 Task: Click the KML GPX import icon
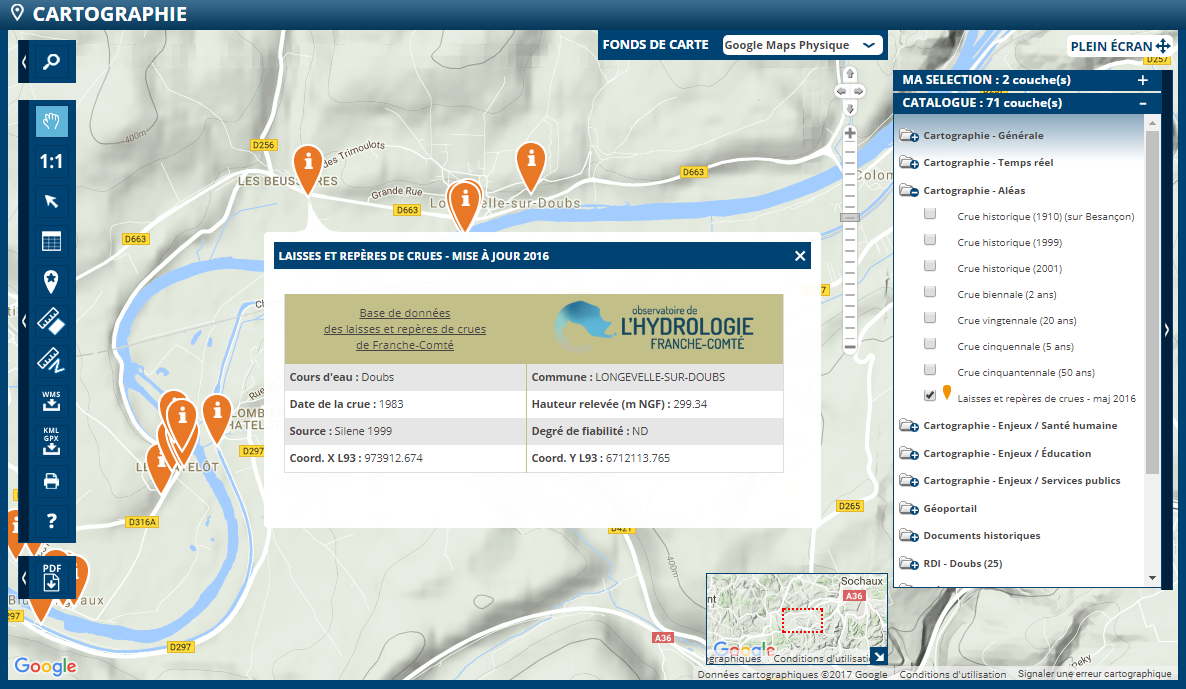(x=52, y=441)
